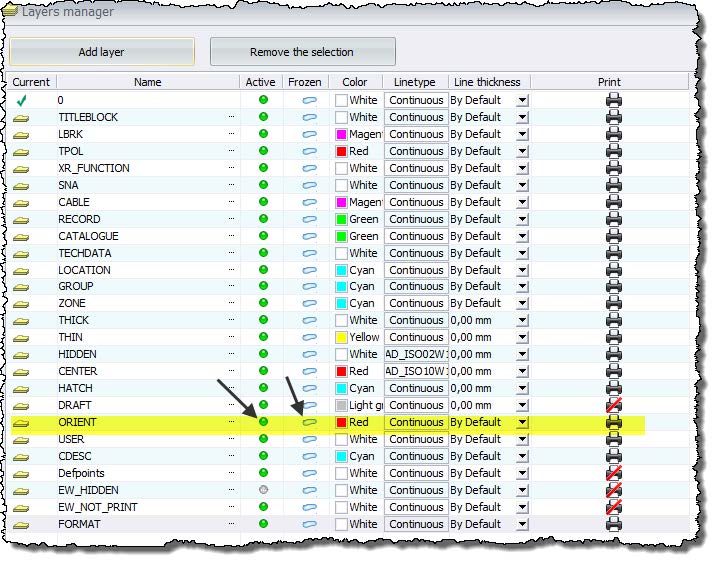Enable printing for EW_NOT_PRINT layer
The width and height of the screenshot is (716, 562).
click(613, 507)
